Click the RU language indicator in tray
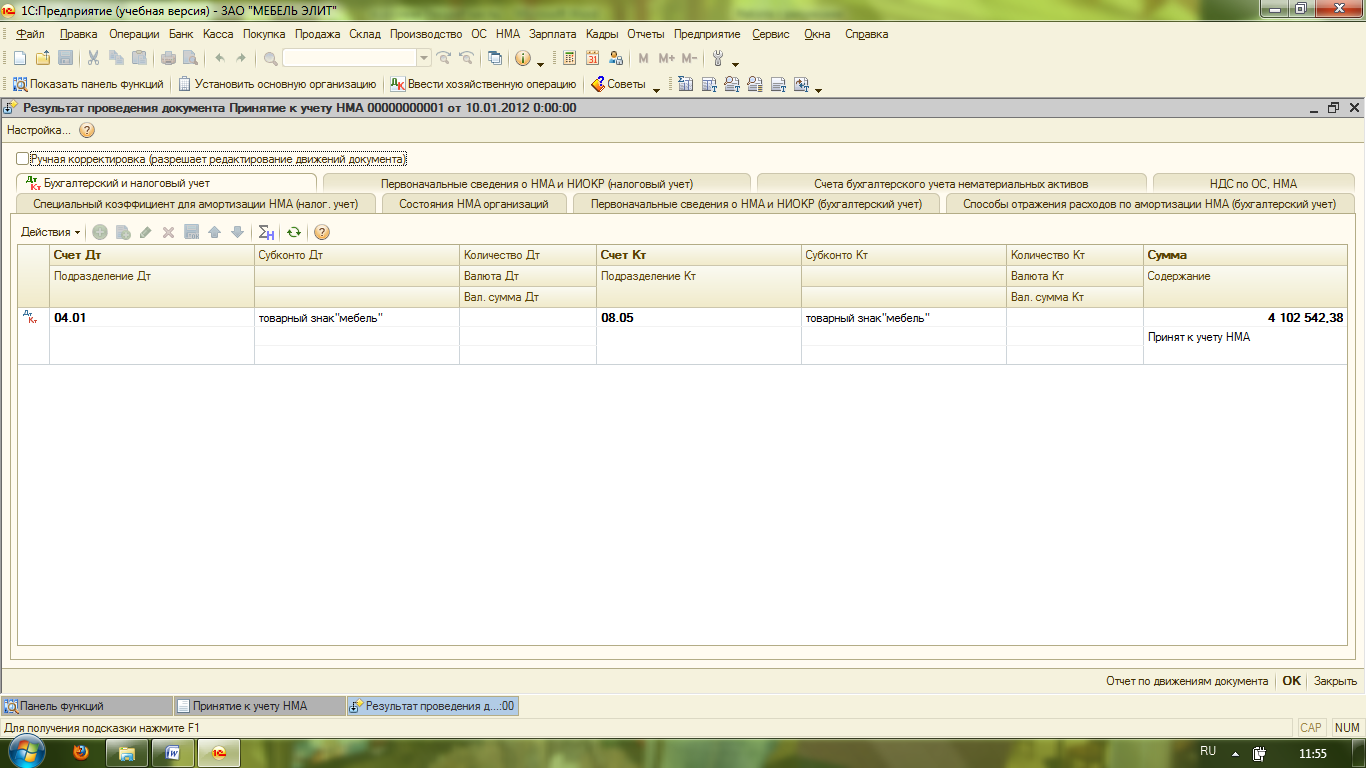 pyautogui.click(x=1208, y=751)
